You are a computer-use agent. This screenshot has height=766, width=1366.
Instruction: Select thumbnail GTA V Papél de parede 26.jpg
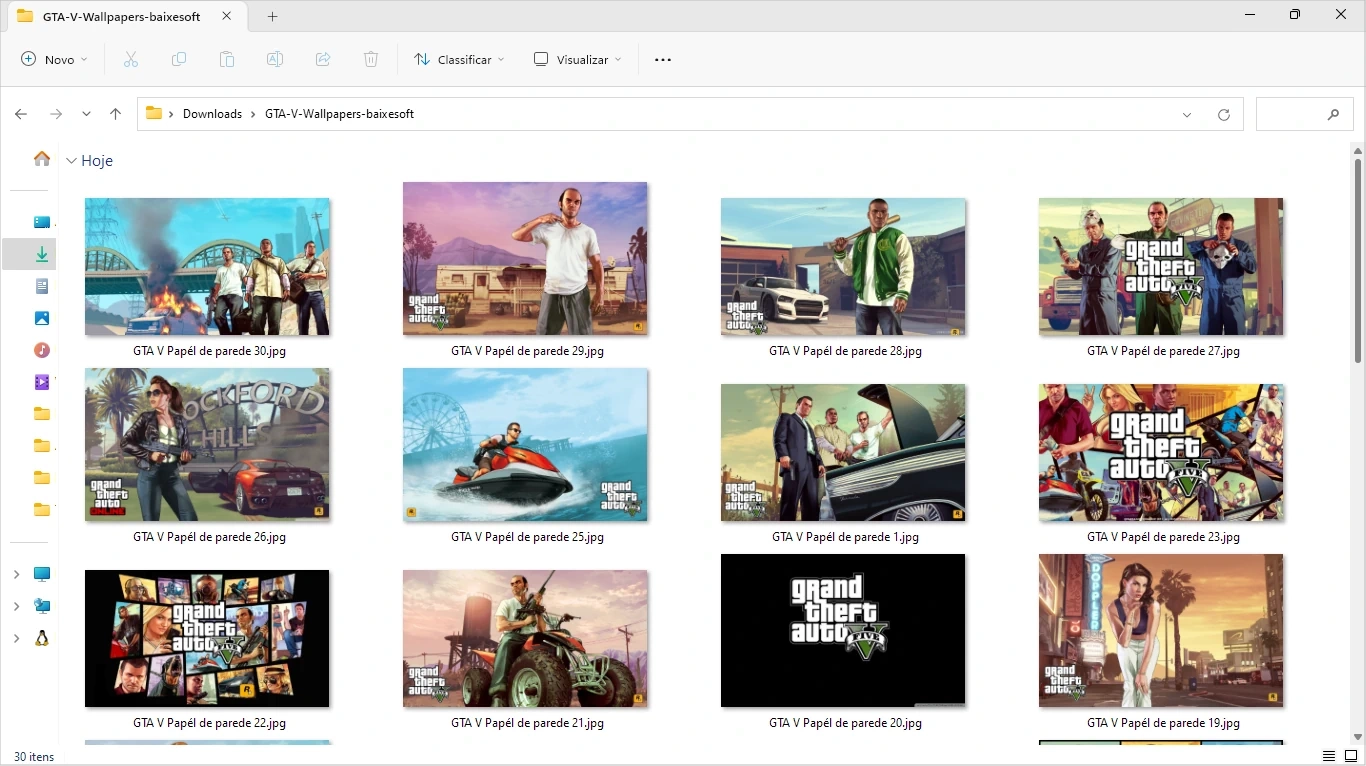207,445
